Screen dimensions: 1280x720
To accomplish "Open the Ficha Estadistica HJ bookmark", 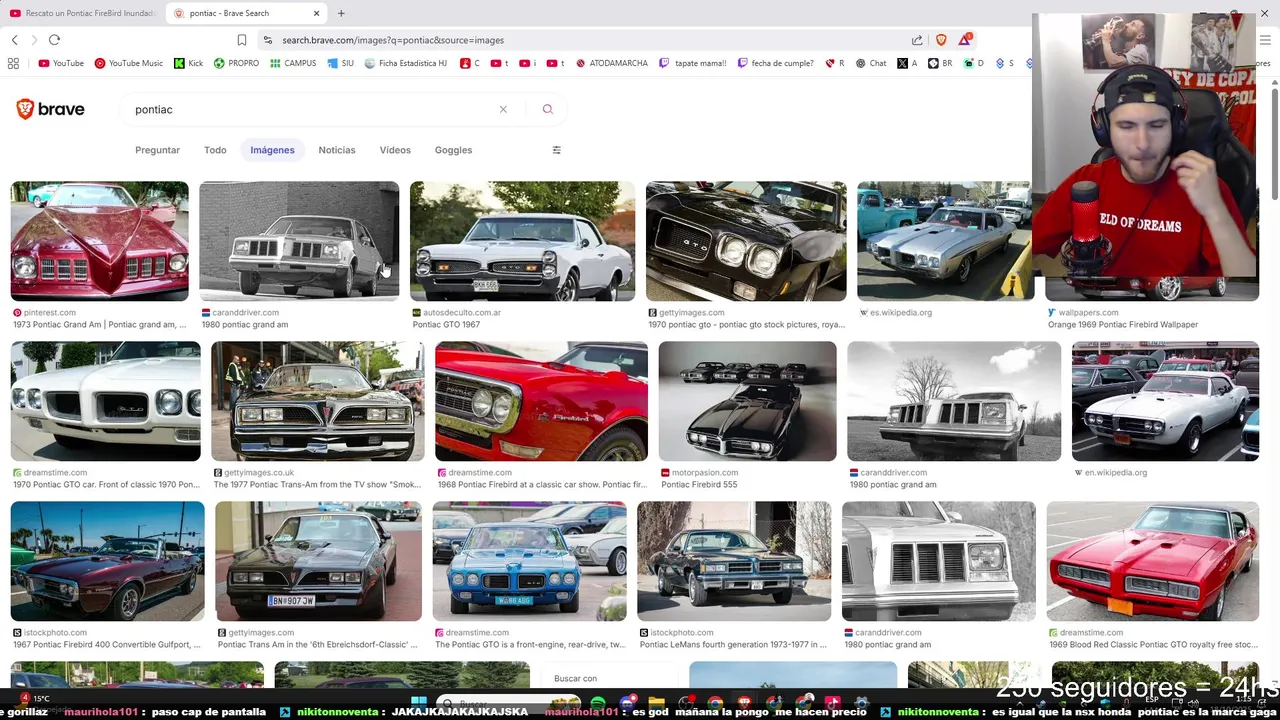I will [x=405, y=63].
